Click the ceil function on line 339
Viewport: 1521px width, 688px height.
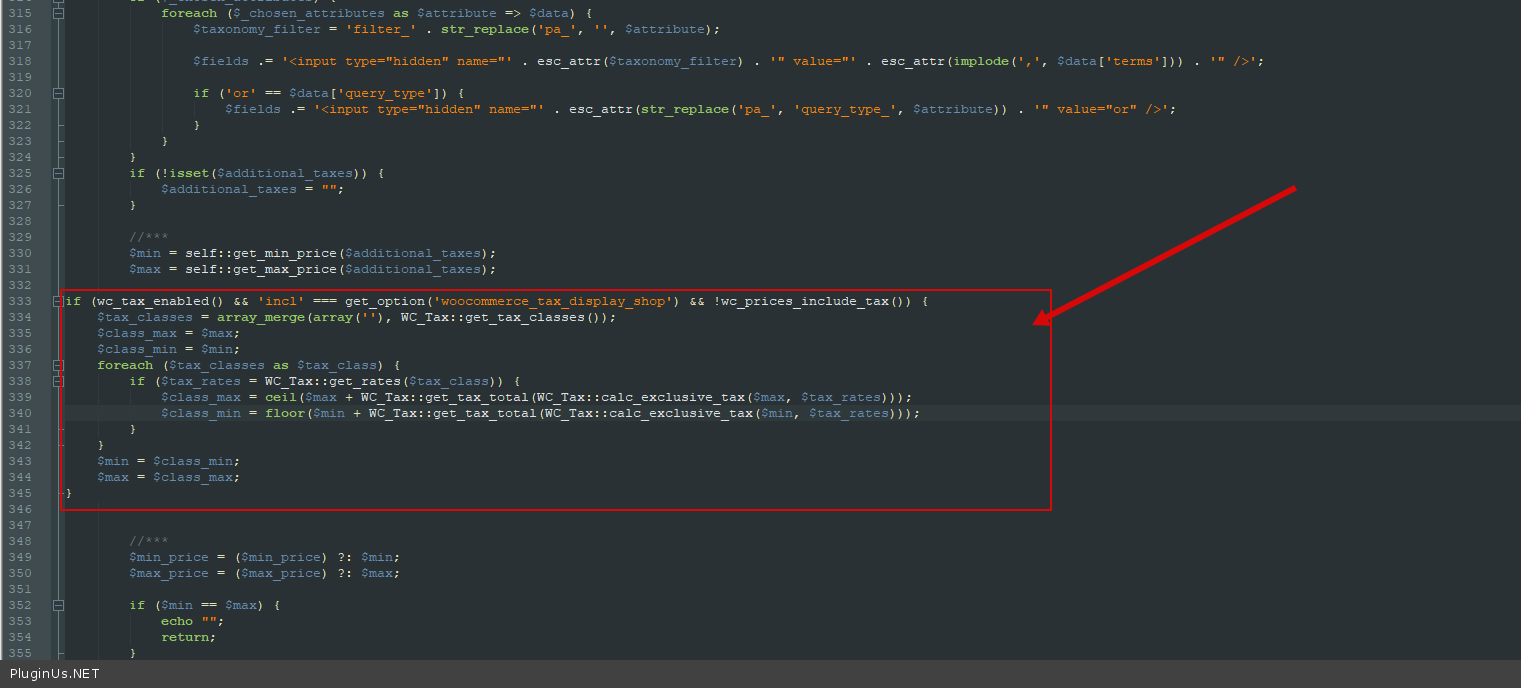pos(280,397)
